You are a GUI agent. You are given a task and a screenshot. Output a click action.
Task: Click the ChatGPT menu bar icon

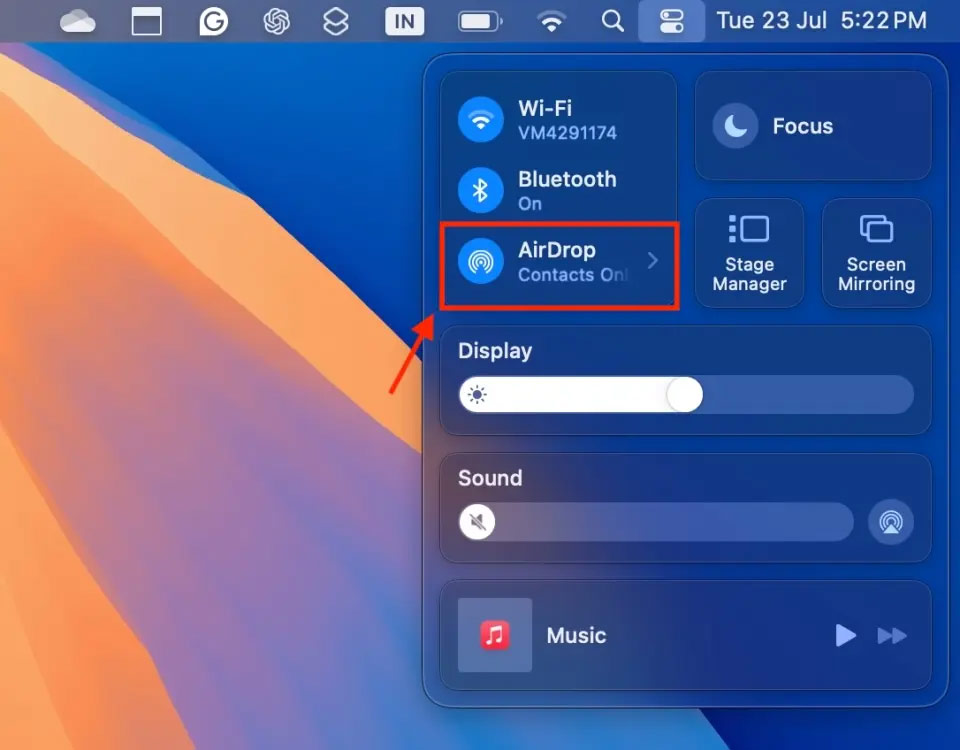pos(275,20)
